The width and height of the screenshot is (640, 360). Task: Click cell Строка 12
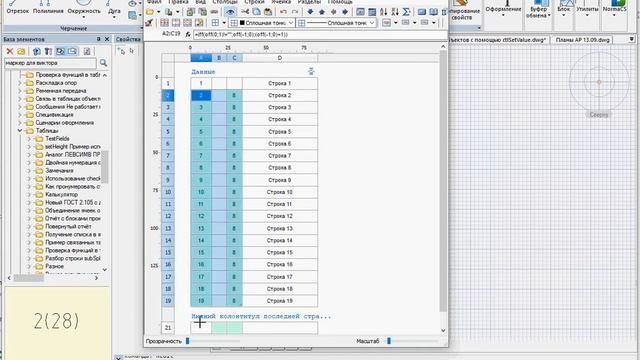[x=280, y=216]
